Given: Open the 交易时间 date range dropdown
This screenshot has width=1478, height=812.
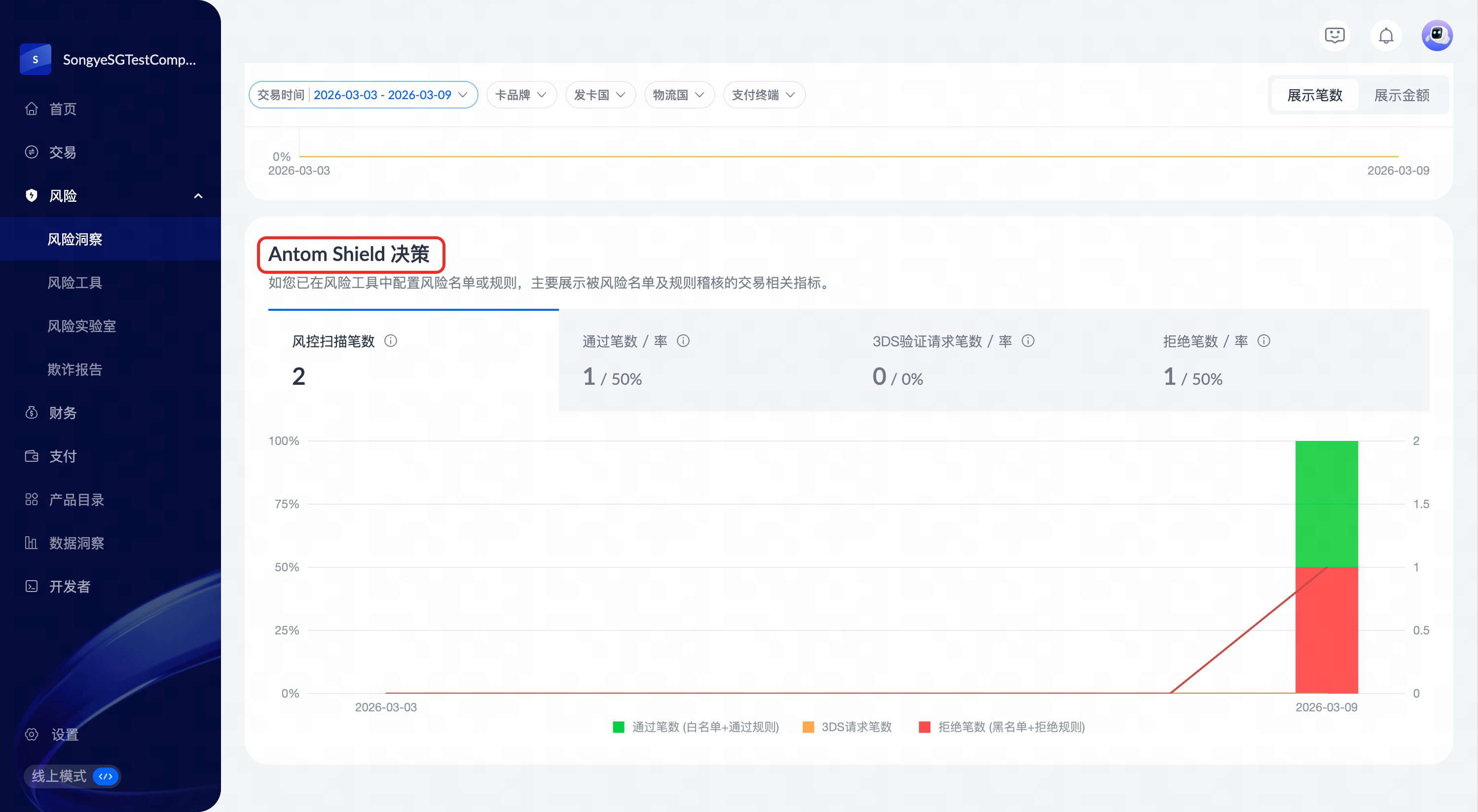Looking at the screenshot, I should pos(363,95).
